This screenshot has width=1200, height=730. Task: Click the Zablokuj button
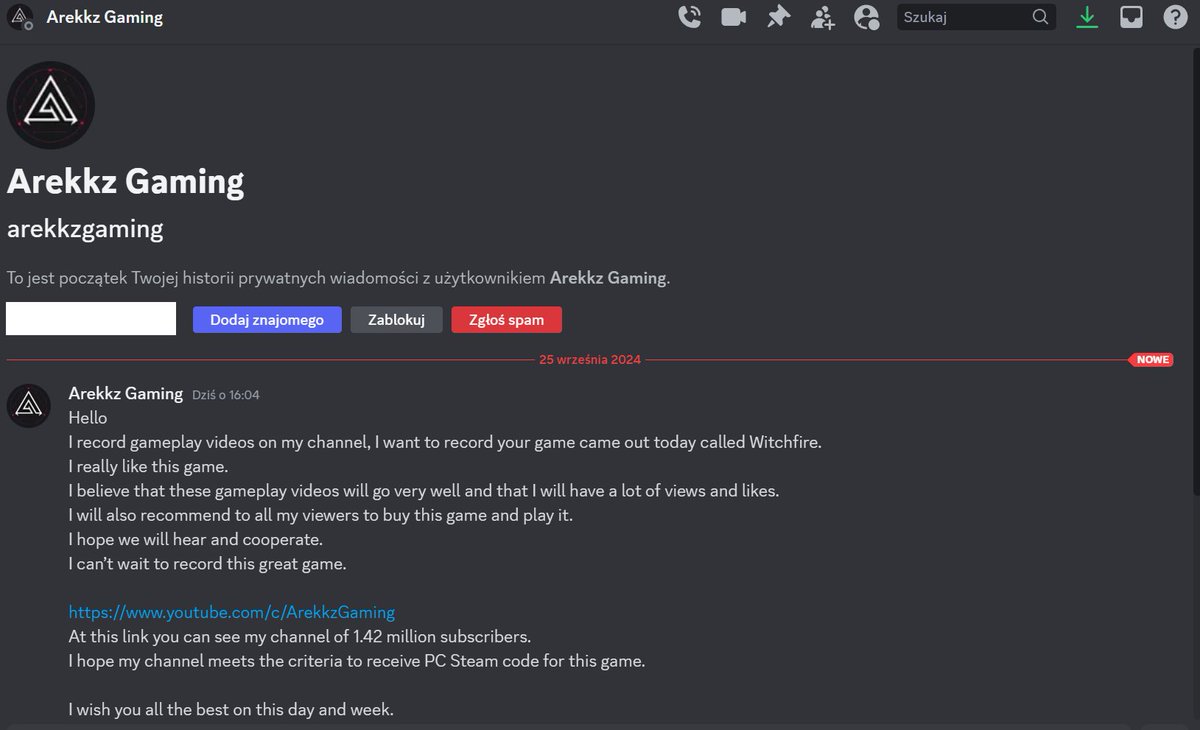click(396, 320)
